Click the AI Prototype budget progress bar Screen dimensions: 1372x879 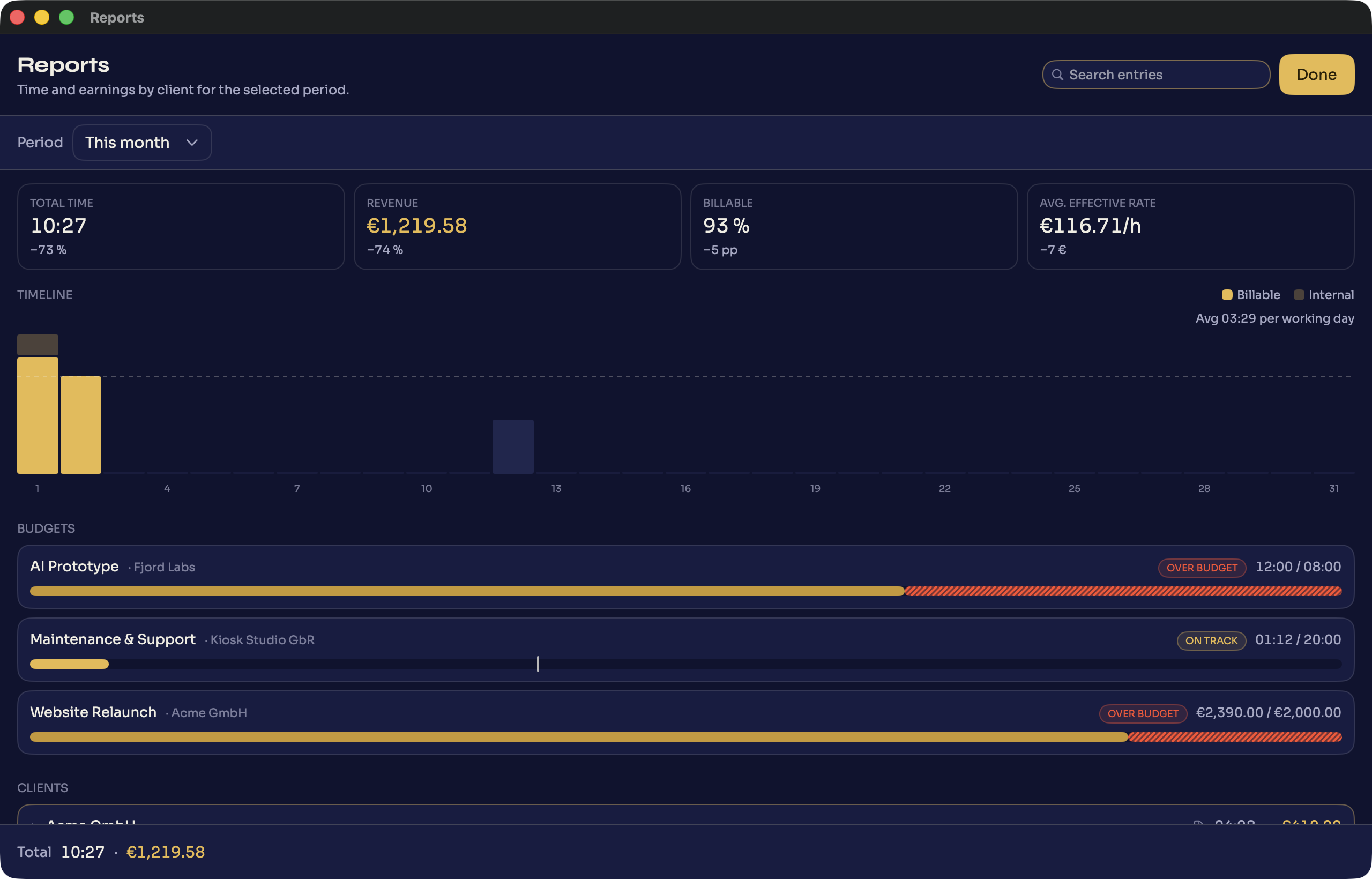click(x=686, y=591)
